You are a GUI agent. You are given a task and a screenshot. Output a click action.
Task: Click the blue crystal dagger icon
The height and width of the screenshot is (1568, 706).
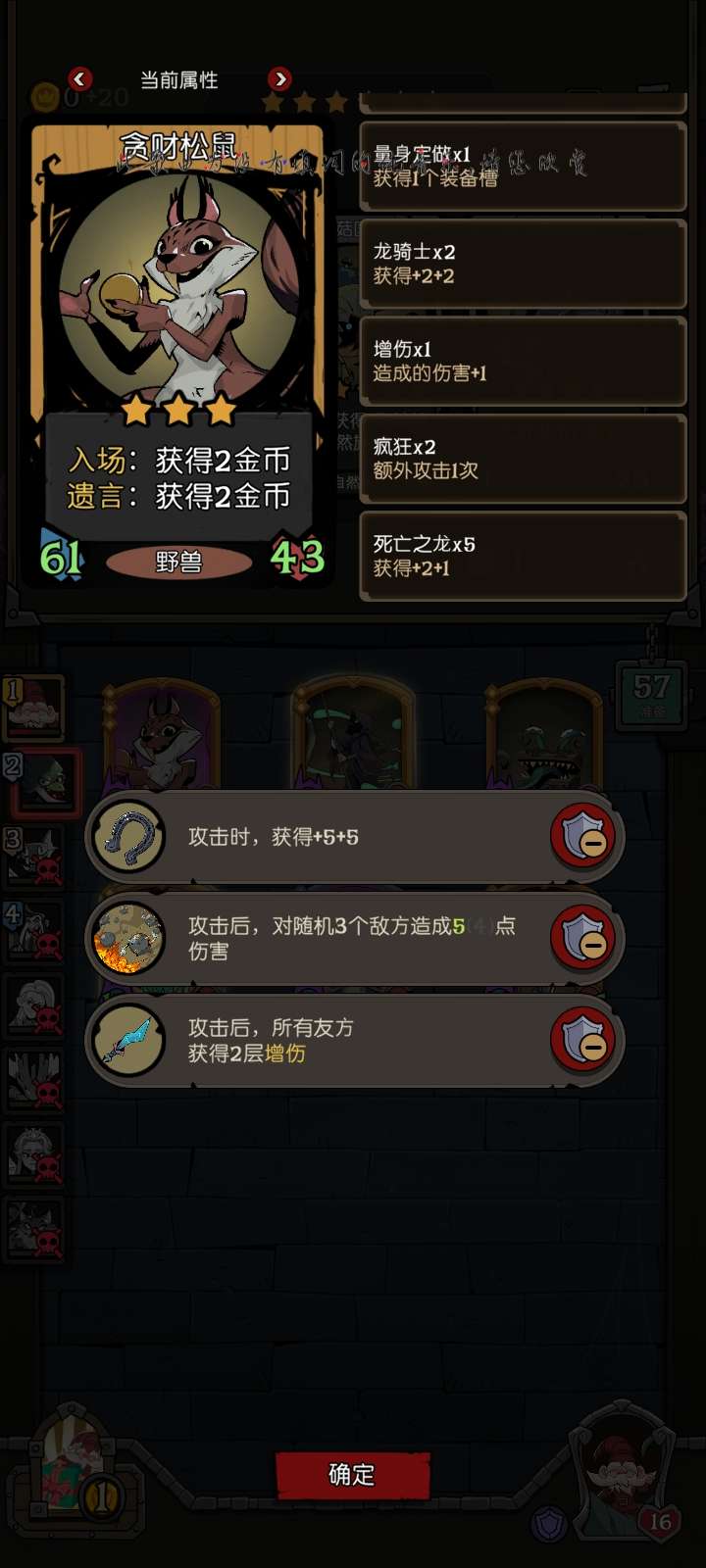pyautogui.click(x=127, y=1041)
